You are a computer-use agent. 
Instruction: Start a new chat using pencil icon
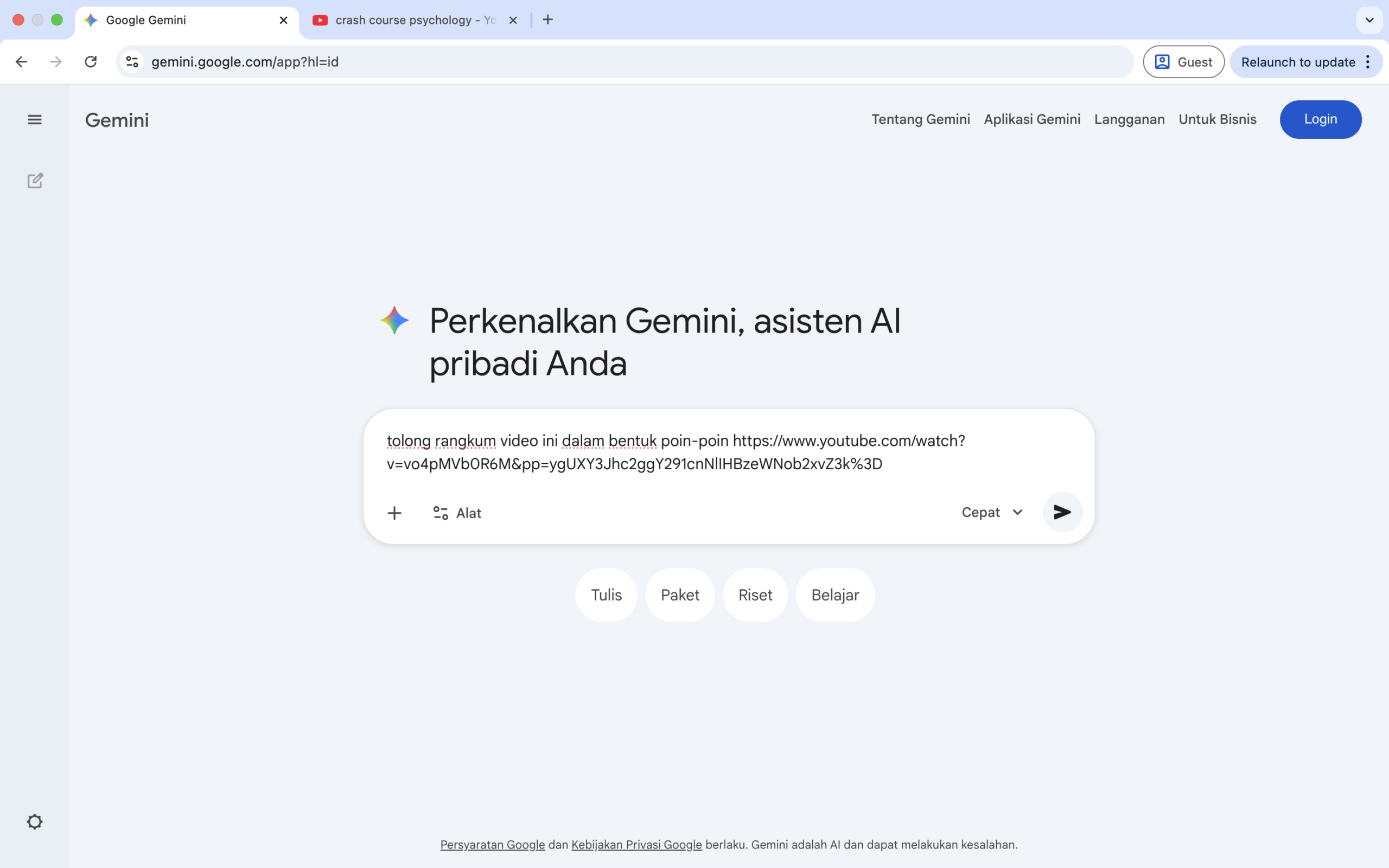click(35, 180)
